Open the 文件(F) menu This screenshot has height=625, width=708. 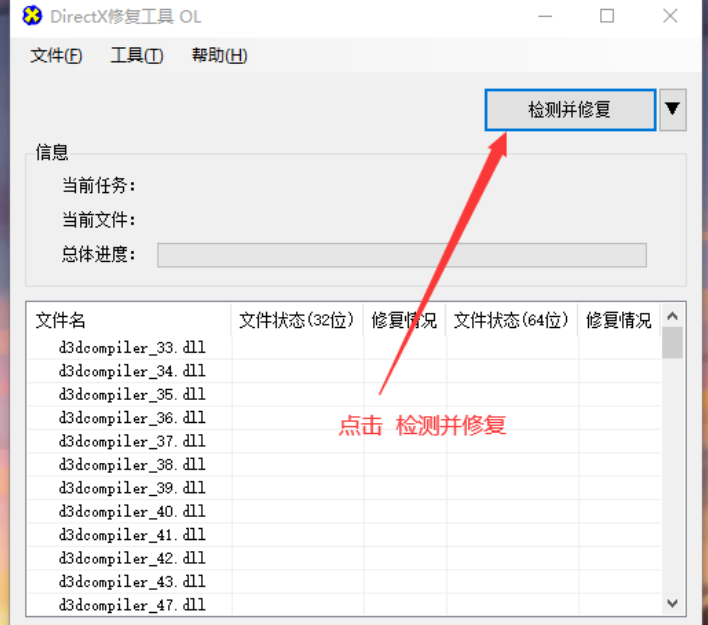[56, 56]
